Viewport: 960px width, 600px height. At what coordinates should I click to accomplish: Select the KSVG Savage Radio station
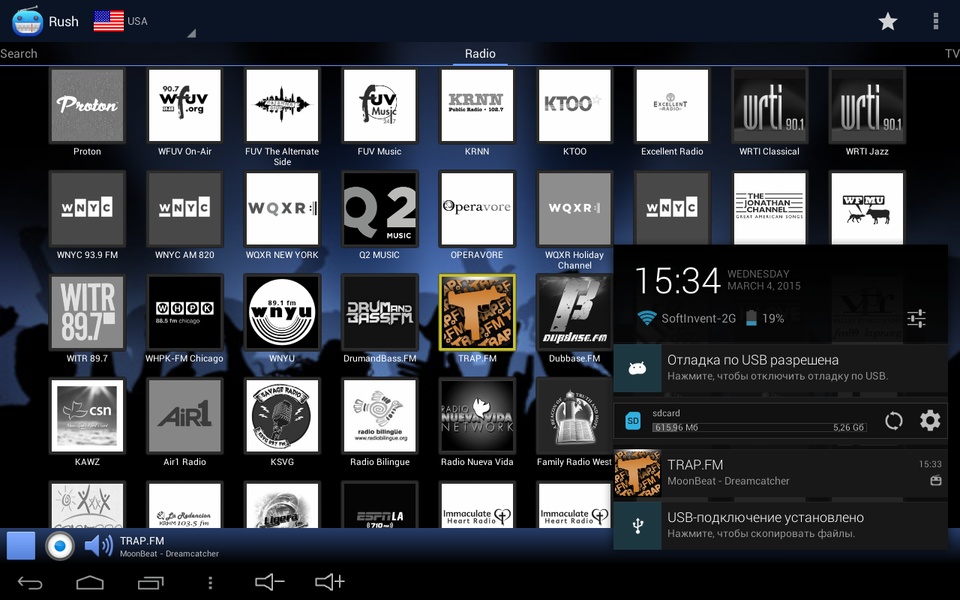pos(282,416)
